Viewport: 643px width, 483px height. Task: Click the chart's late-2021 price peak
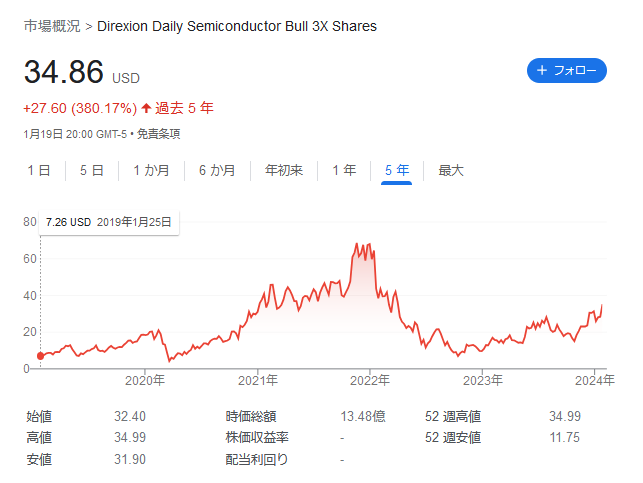[356, 244]
